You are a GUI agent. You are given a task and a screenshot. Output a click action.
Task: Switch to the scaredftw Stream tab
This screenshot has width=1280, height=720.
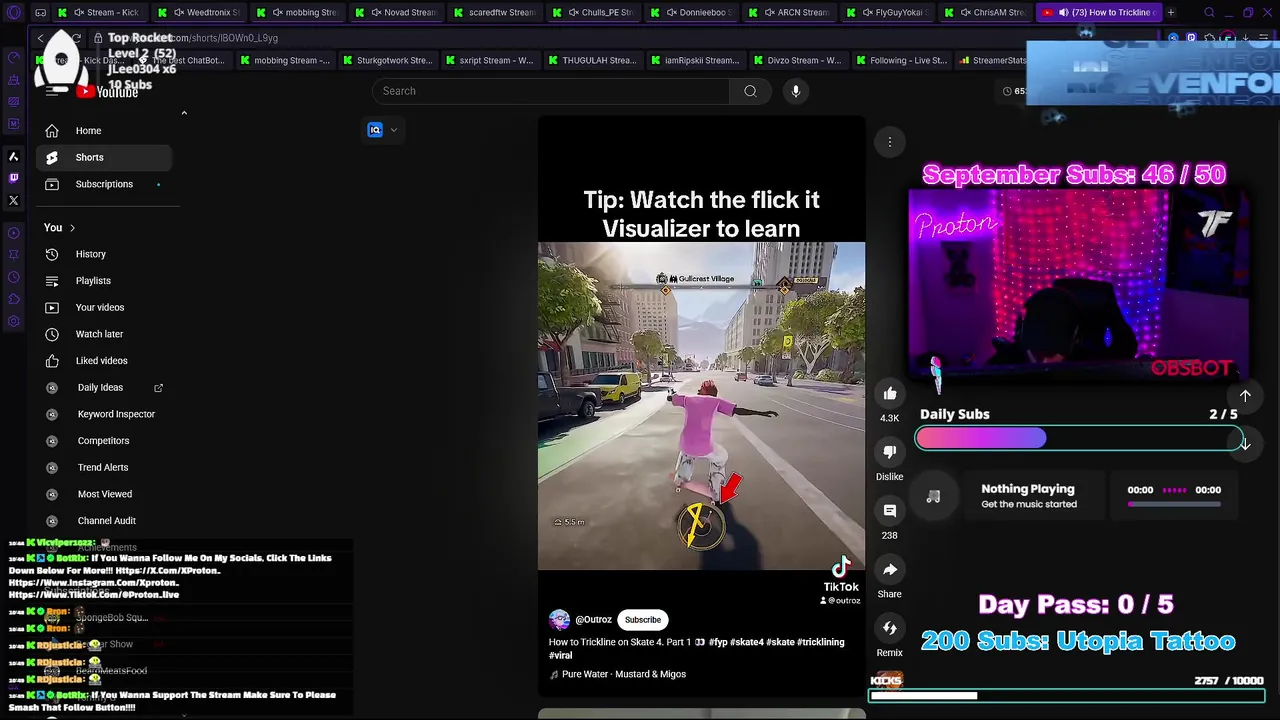[500, 13]
